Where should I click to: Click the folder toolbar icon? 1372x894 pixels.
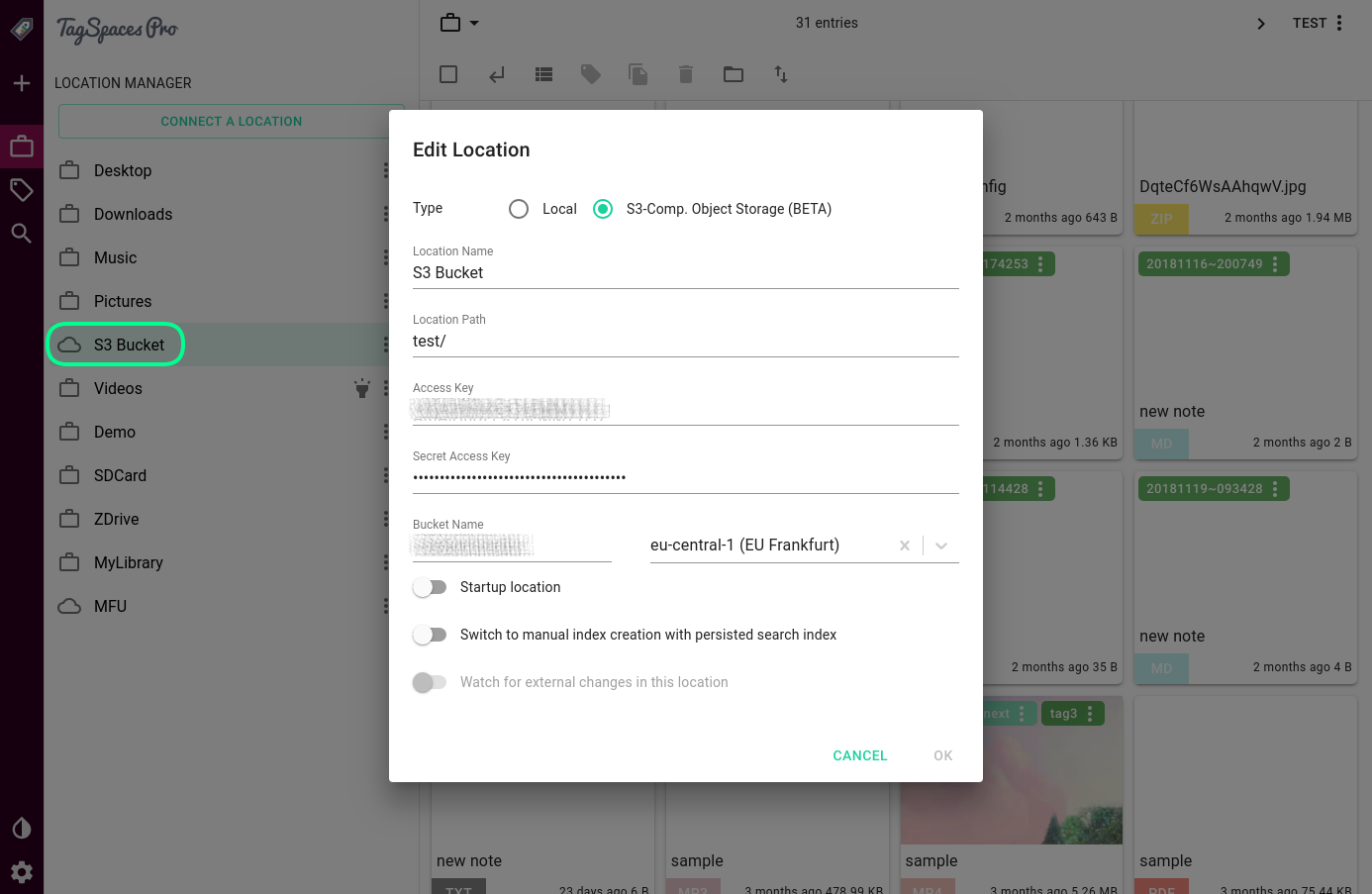pos(734,74)
